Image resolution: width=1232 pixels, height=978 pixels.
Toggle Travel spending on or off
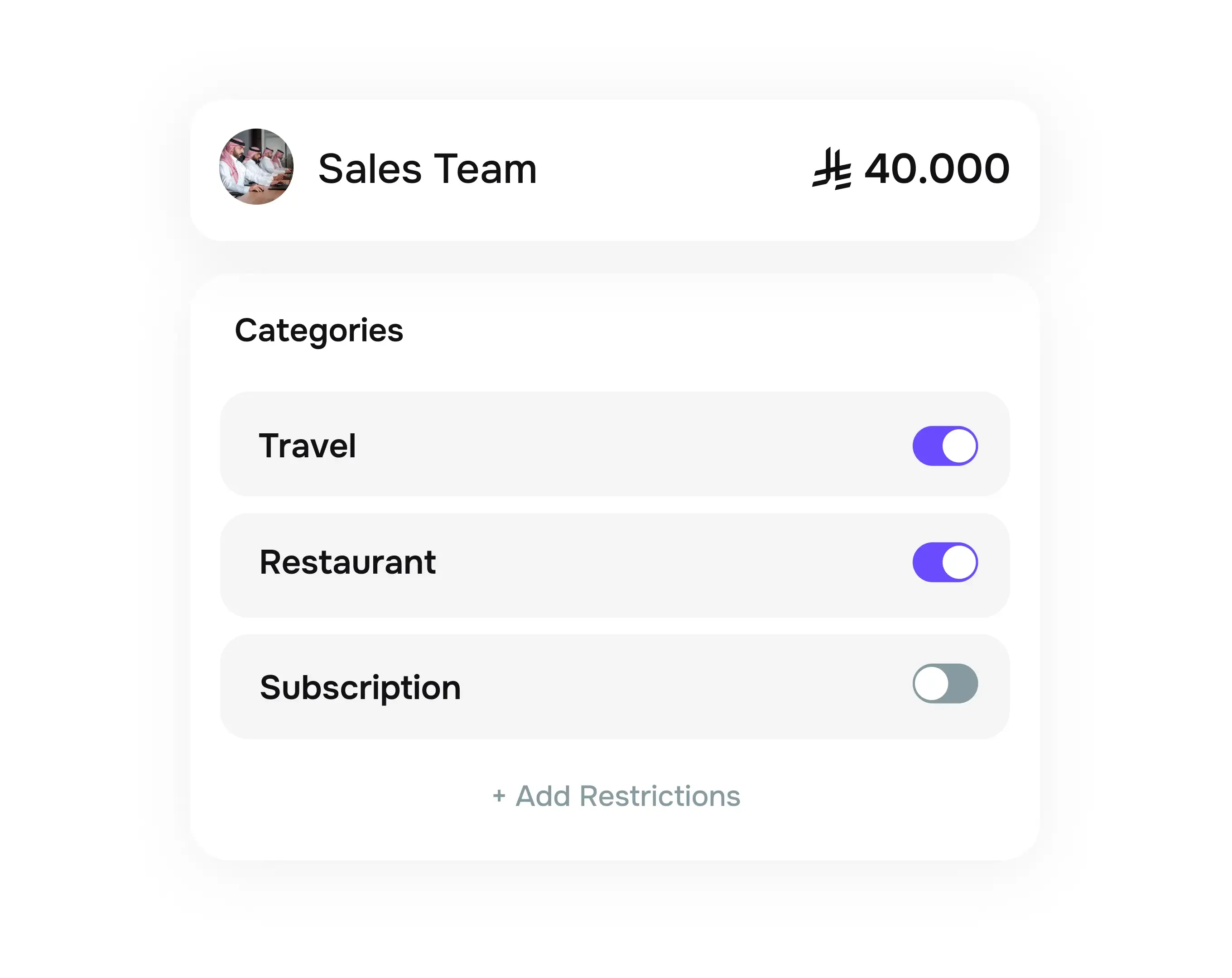tap(946, 446)
